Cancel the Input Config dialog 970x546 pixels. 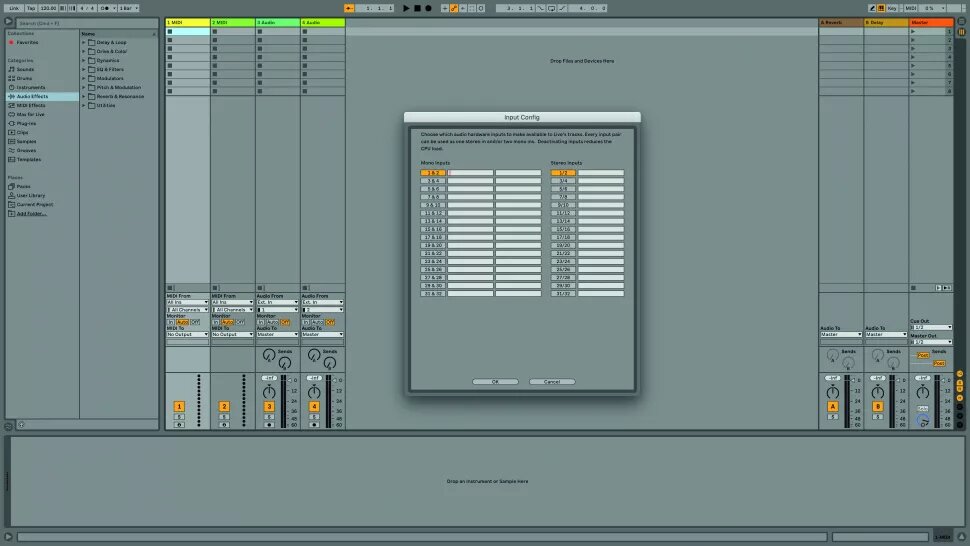[x=551, y=381]
